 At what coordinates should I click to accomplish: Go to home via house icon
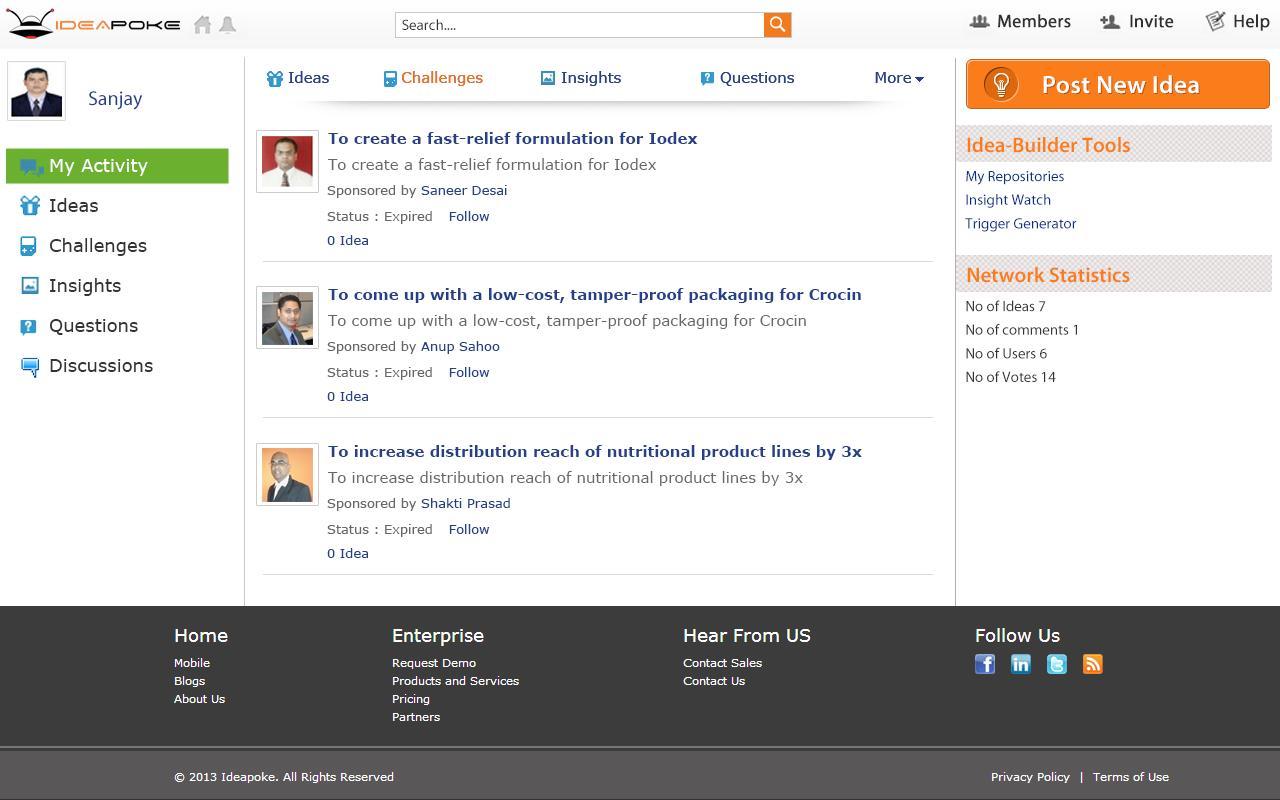pos(203,25)
